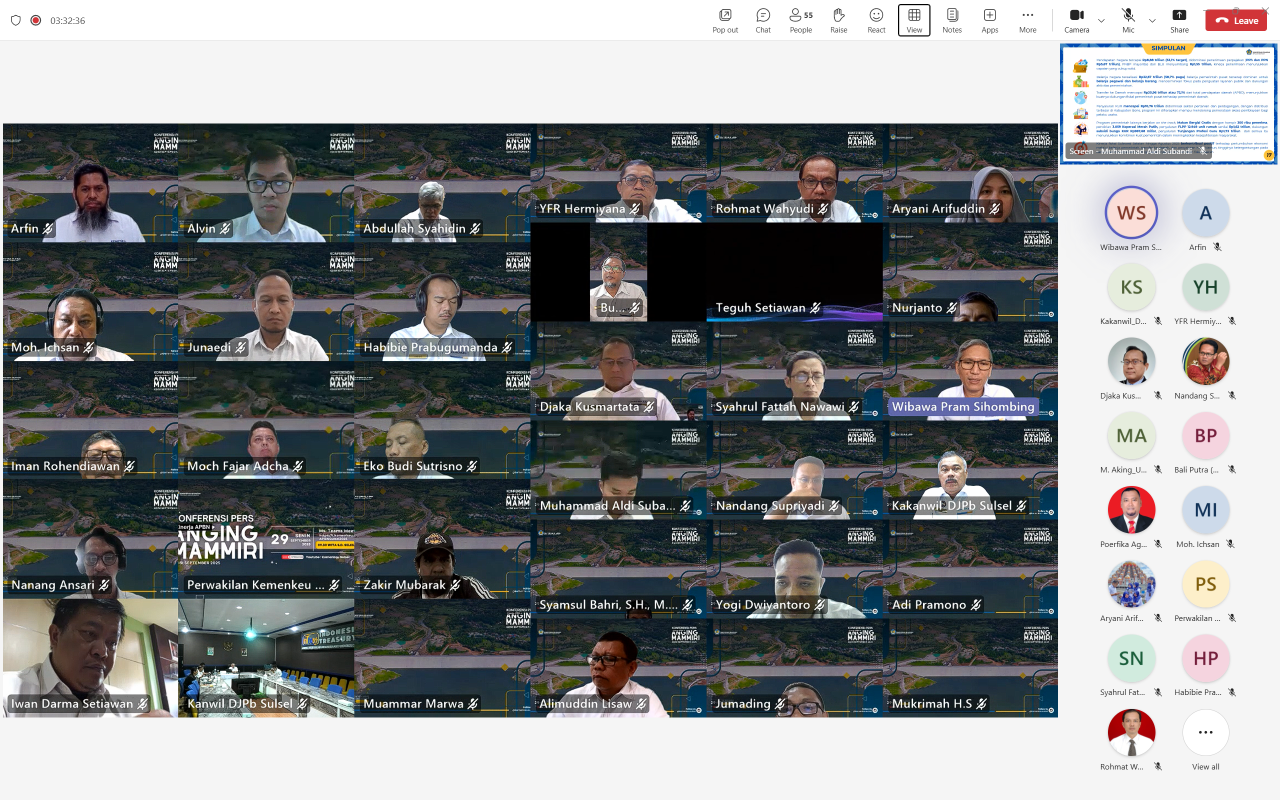Raise your hand in the meeting
Screen dimensions: 1280x800
[838, 20]
